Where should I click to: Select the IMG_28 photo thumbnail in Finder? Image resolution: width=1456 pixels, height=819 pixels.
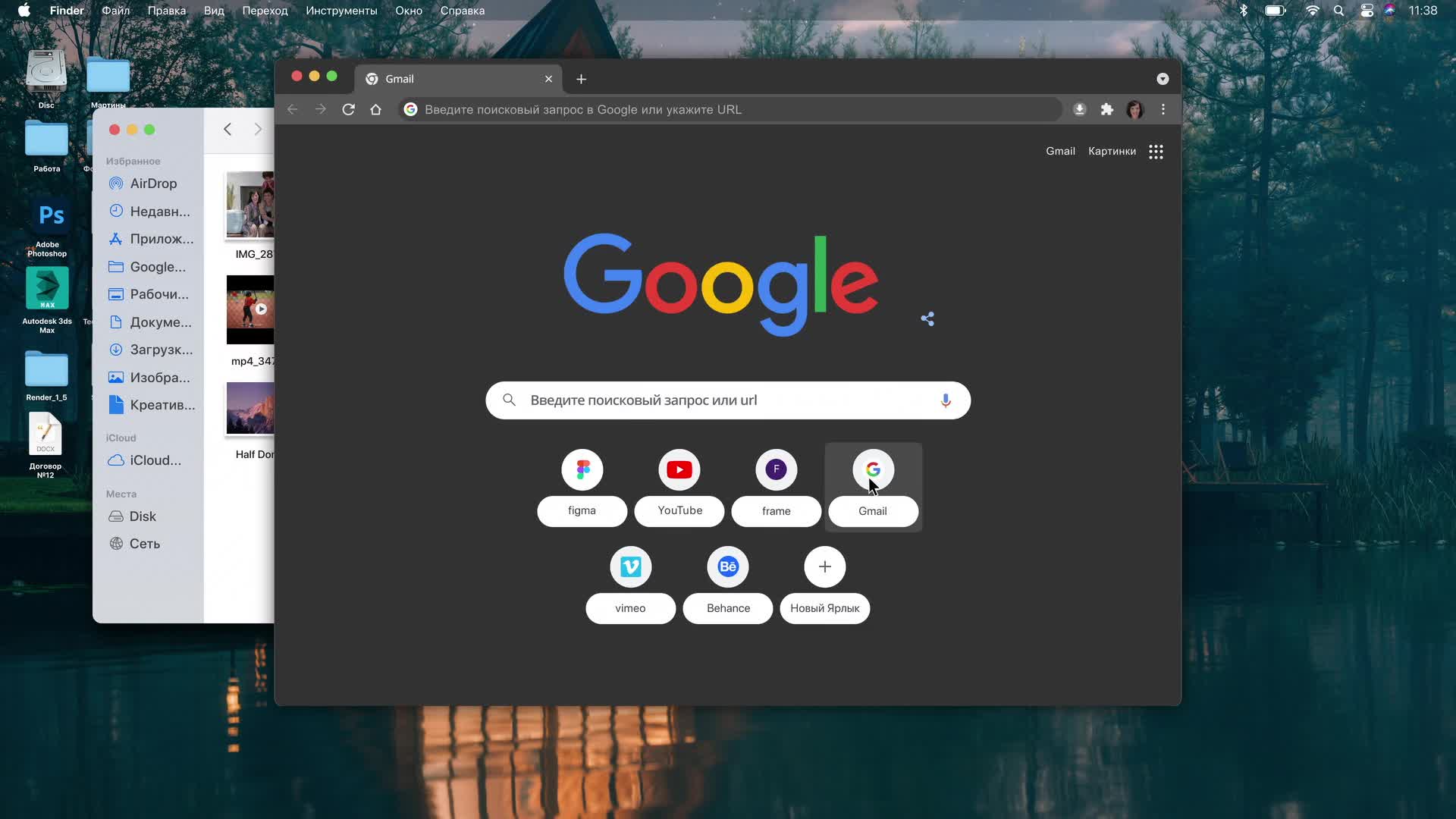250,205
